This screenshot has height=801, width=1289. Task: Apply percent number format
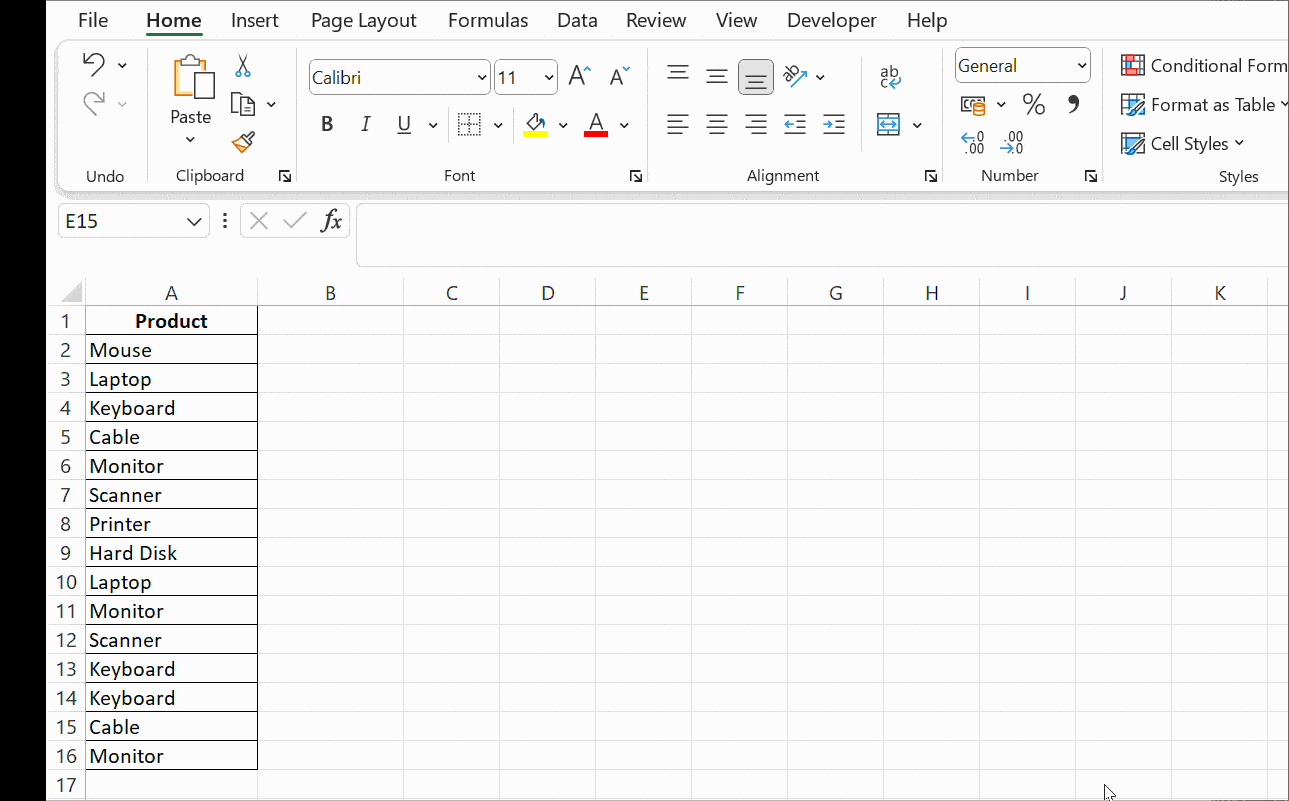1033,103
